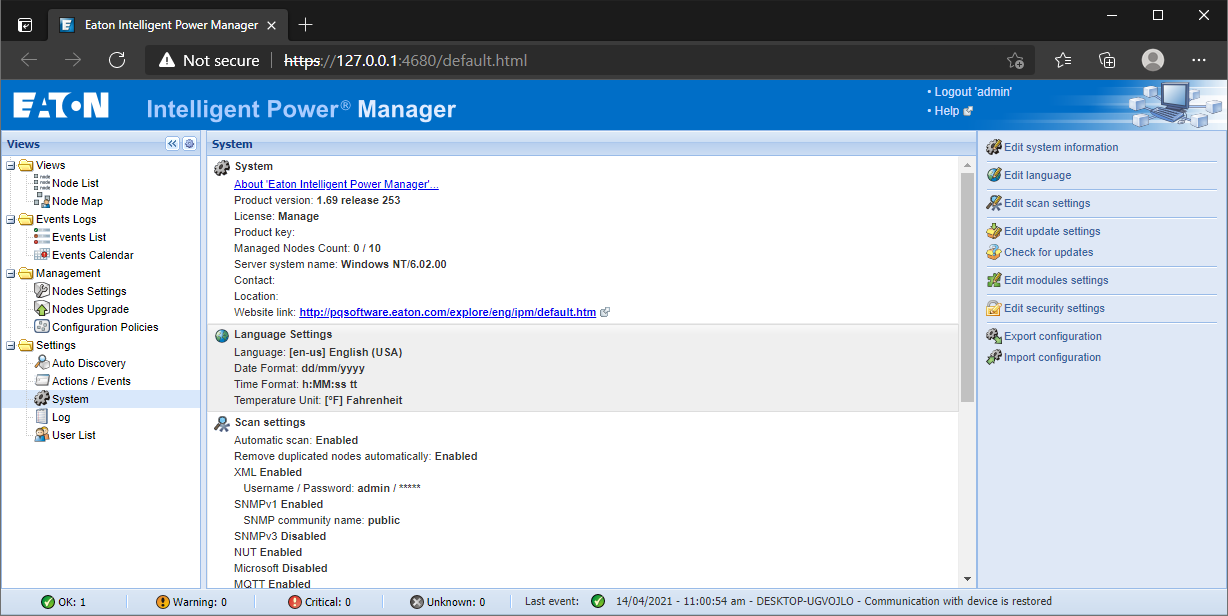Click the Actions / Events icon
The image size is (1228, 616).
42,381
